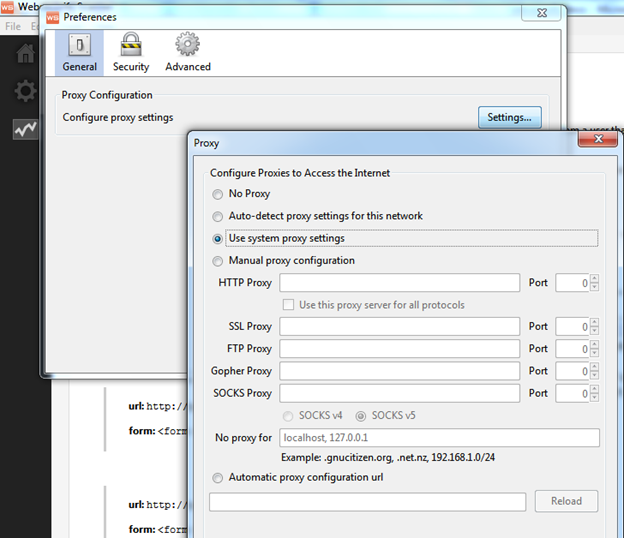Select the No Proxy option

[x=218, y=194]
